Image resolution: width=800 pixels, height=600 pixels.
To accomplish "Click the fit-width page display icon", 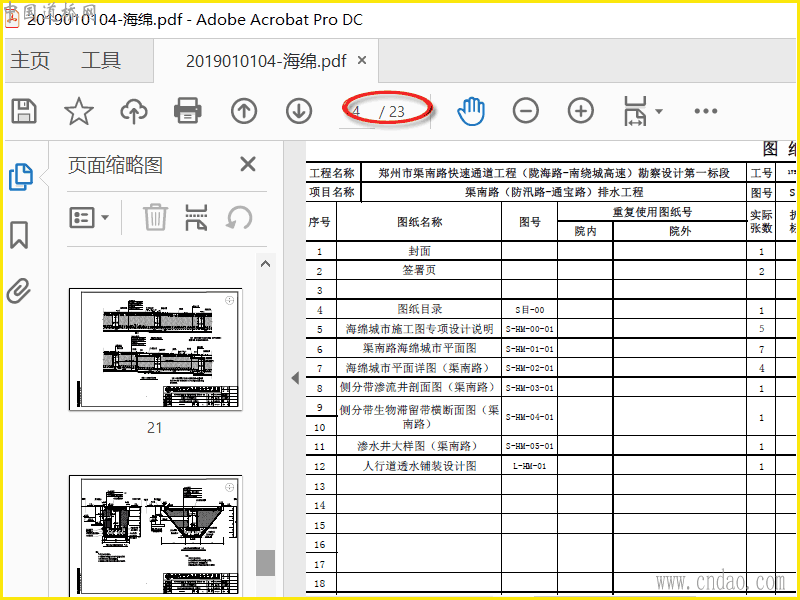I will (x=635, y=111).
